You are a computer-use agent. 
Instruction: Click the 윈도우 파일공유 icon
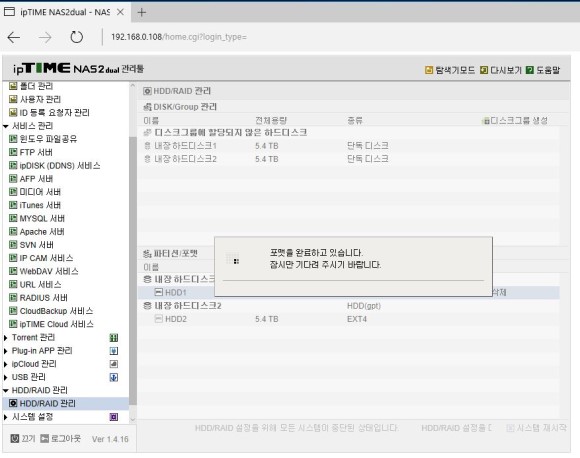click(13, 139)
